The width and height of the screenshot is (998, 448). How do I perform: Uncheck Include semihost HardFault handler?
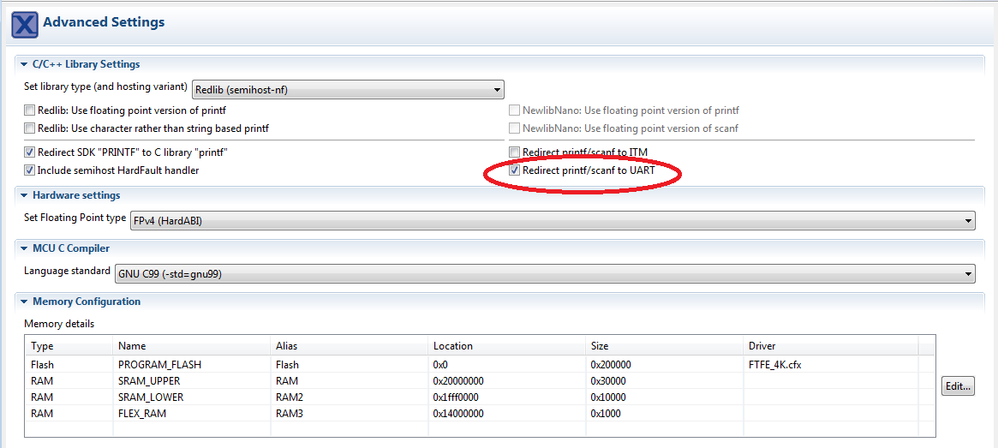point(29,171)
